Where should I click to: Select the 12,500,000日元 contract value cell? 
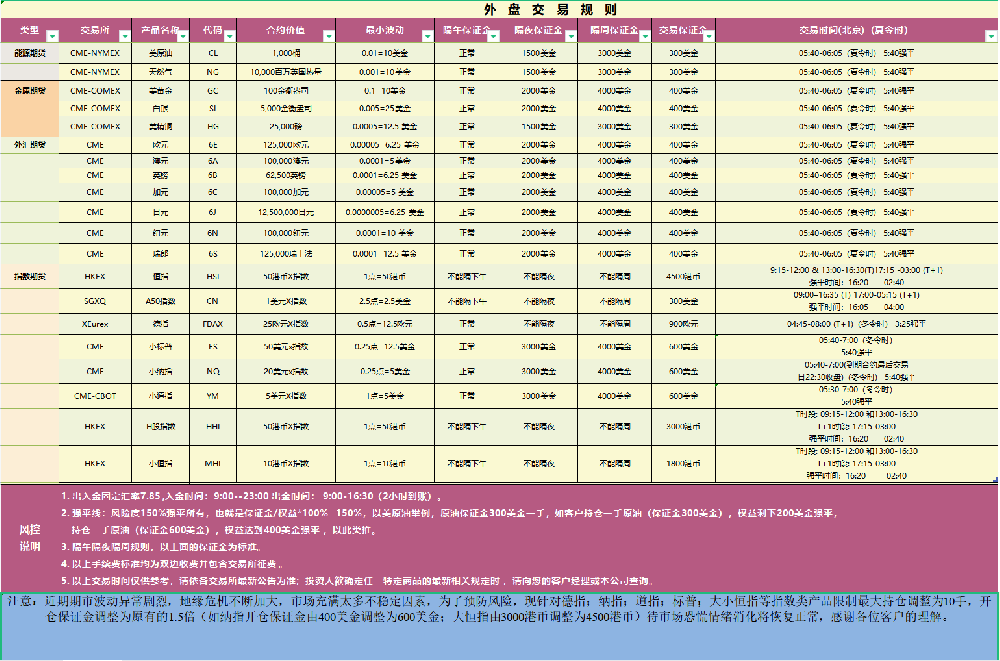(x=286, y=212)
